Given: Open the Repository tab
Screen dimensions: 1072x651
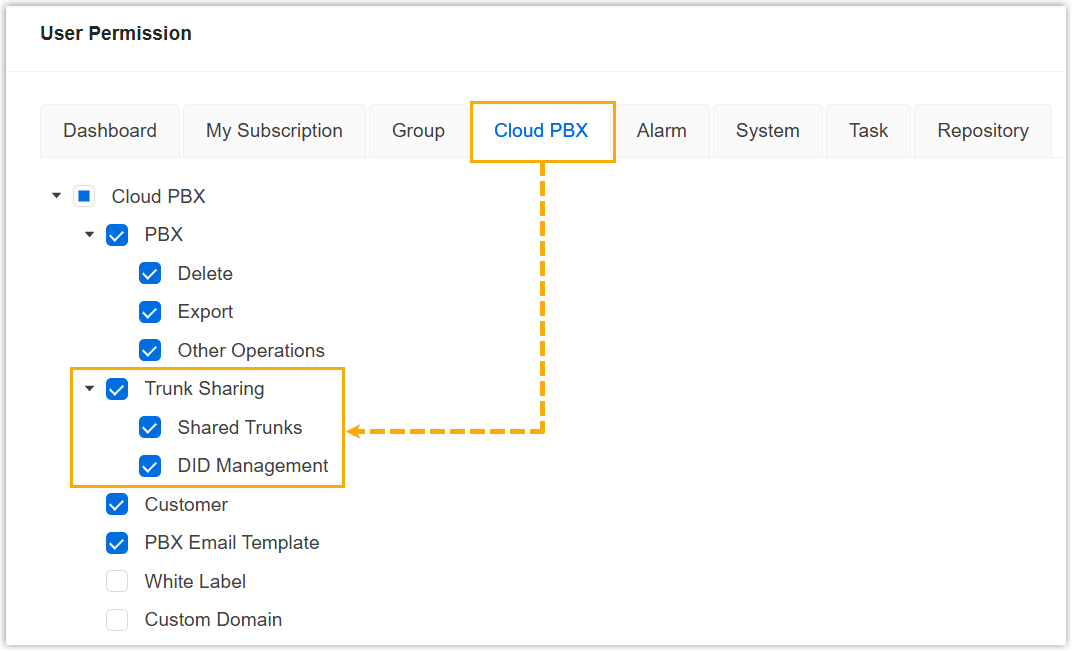Looking at the screenshot, I should pyautogui.click(x=983, y=131).
